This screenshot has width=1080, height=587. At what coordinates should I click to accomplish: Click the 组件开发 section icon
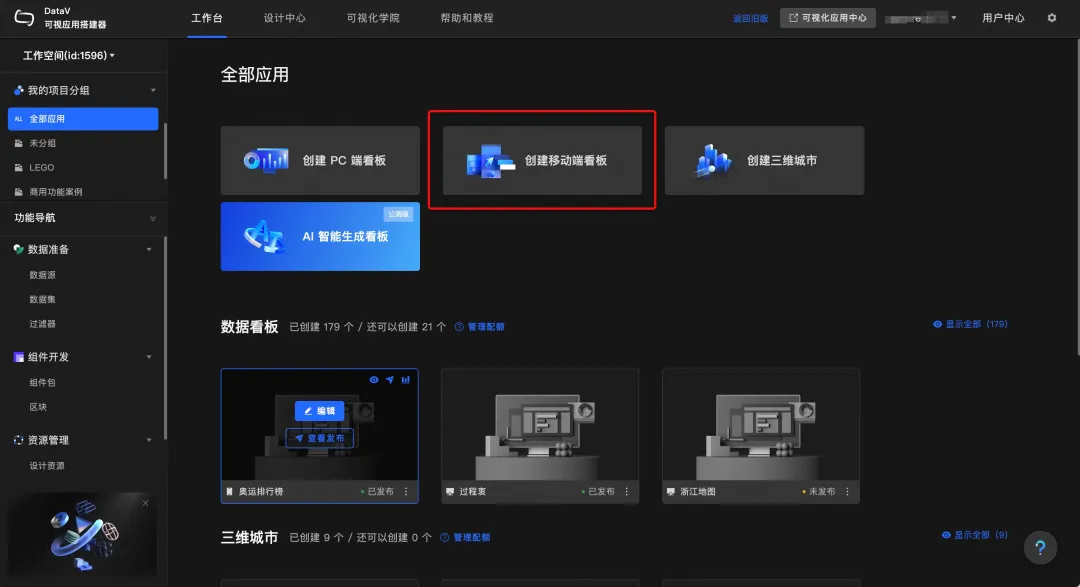(x=19, y=357)
